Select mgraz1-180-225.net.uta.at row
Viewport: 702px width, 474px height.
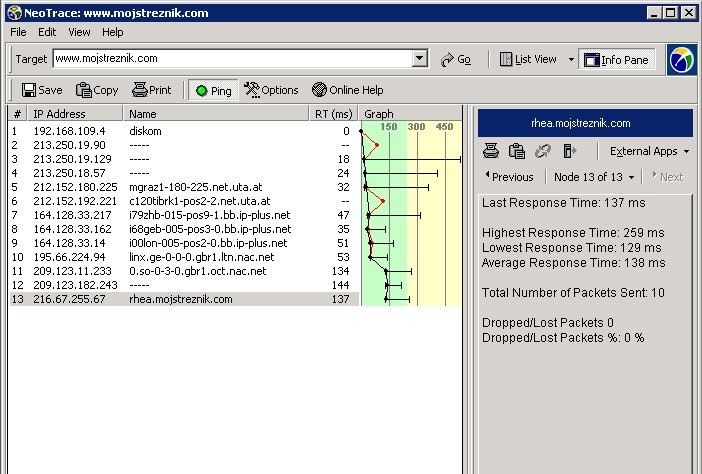184,187
